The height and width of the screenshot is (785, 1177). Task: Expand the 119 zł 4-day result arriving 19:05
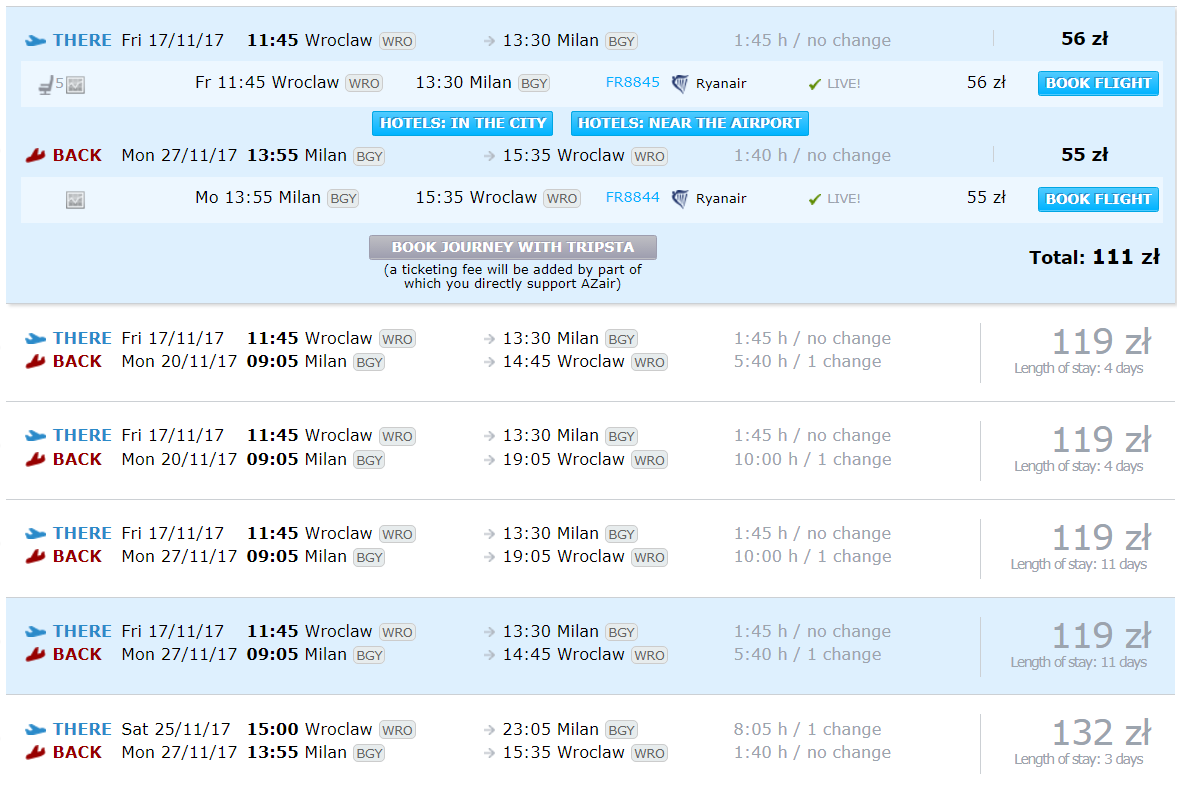590,450
